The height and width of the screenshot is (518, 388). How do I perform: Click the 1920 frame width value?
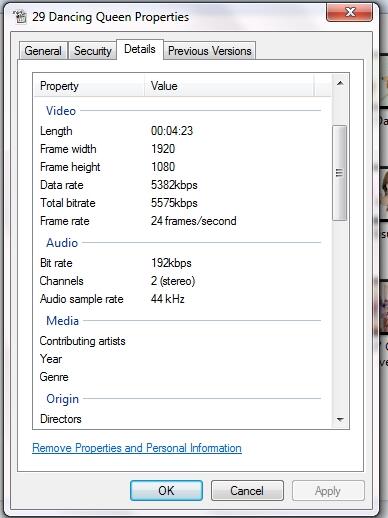click(x=163, y=149)
